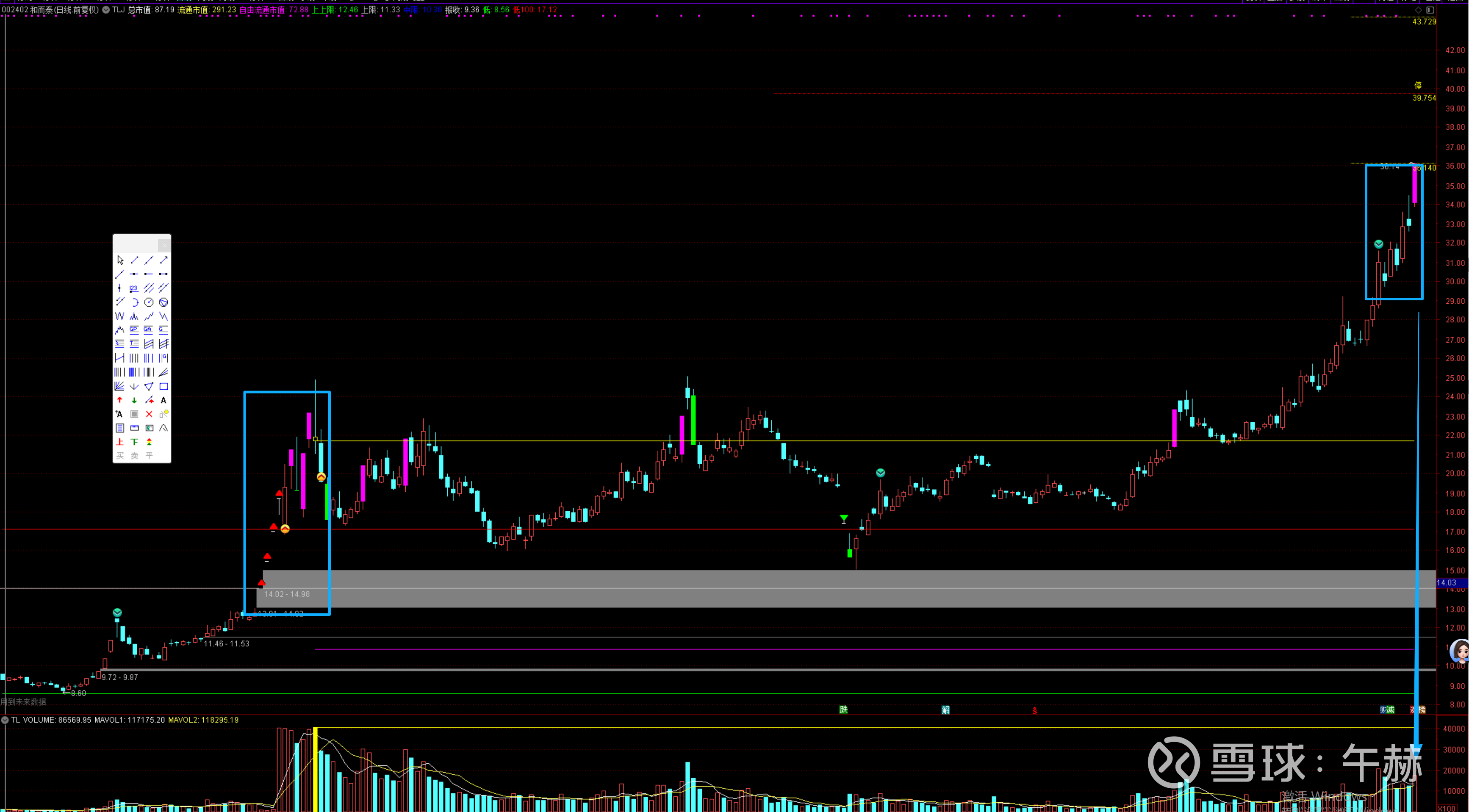The image size is (1469, 812).
Task: Click the red X delete drawing tool
Action: (x=149, y=414)
